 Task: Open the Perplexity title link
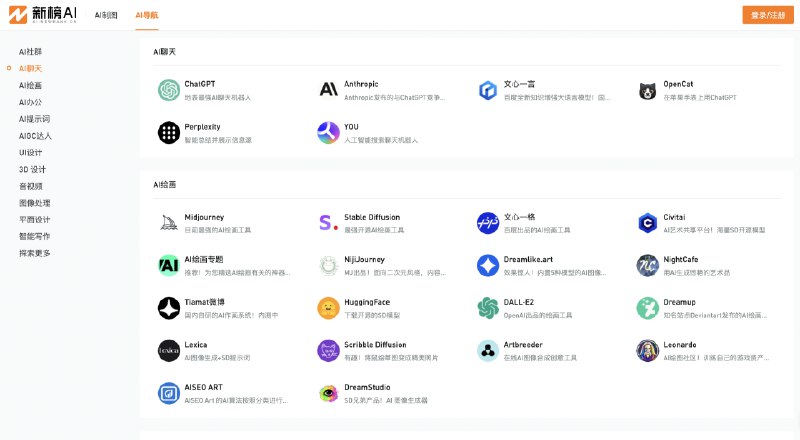coord(203,127)
